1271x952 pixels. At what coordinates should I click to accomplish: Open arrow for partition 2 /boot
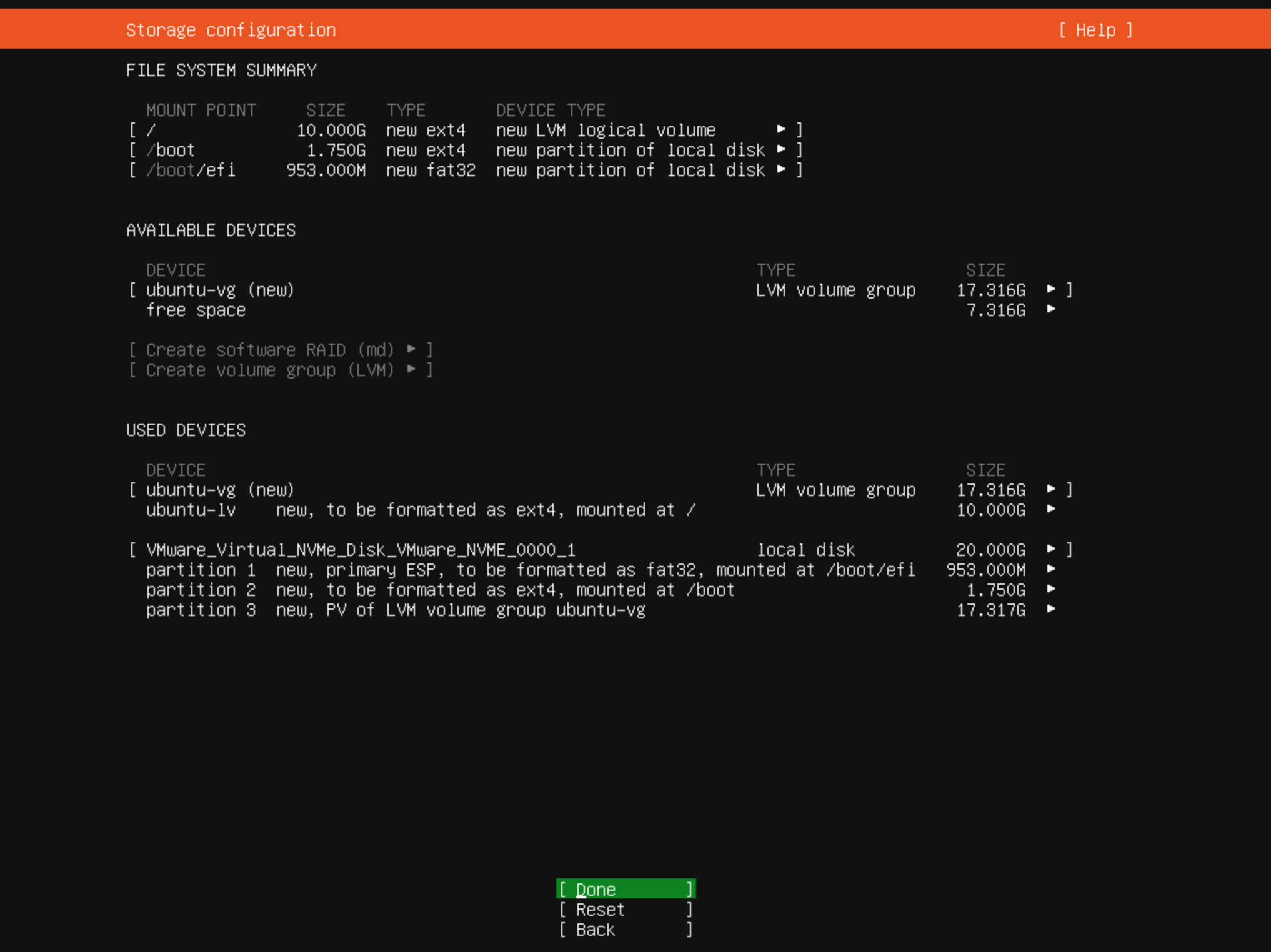pos(1051,589)
